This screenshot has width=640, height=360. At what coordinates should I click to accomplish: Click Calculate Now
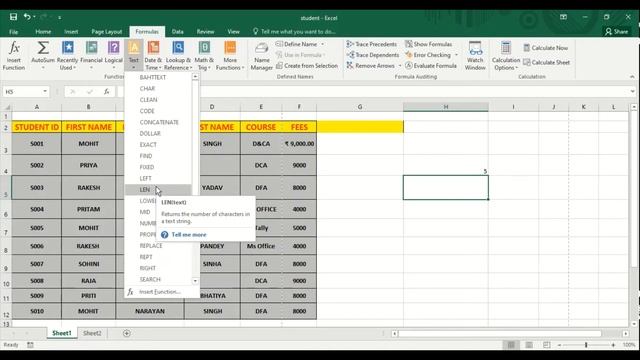[546, 48]
